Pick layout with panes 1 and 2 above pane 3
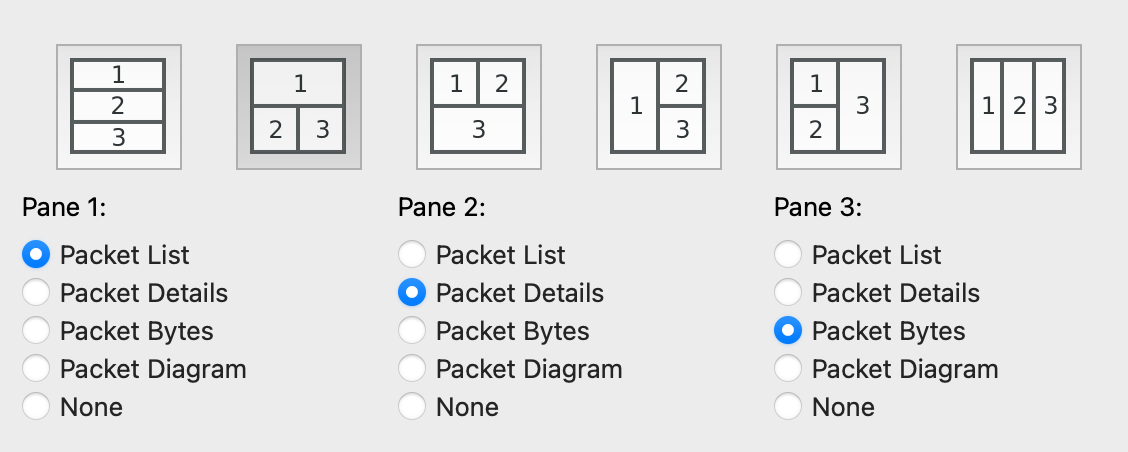 (x=478, y=106)
